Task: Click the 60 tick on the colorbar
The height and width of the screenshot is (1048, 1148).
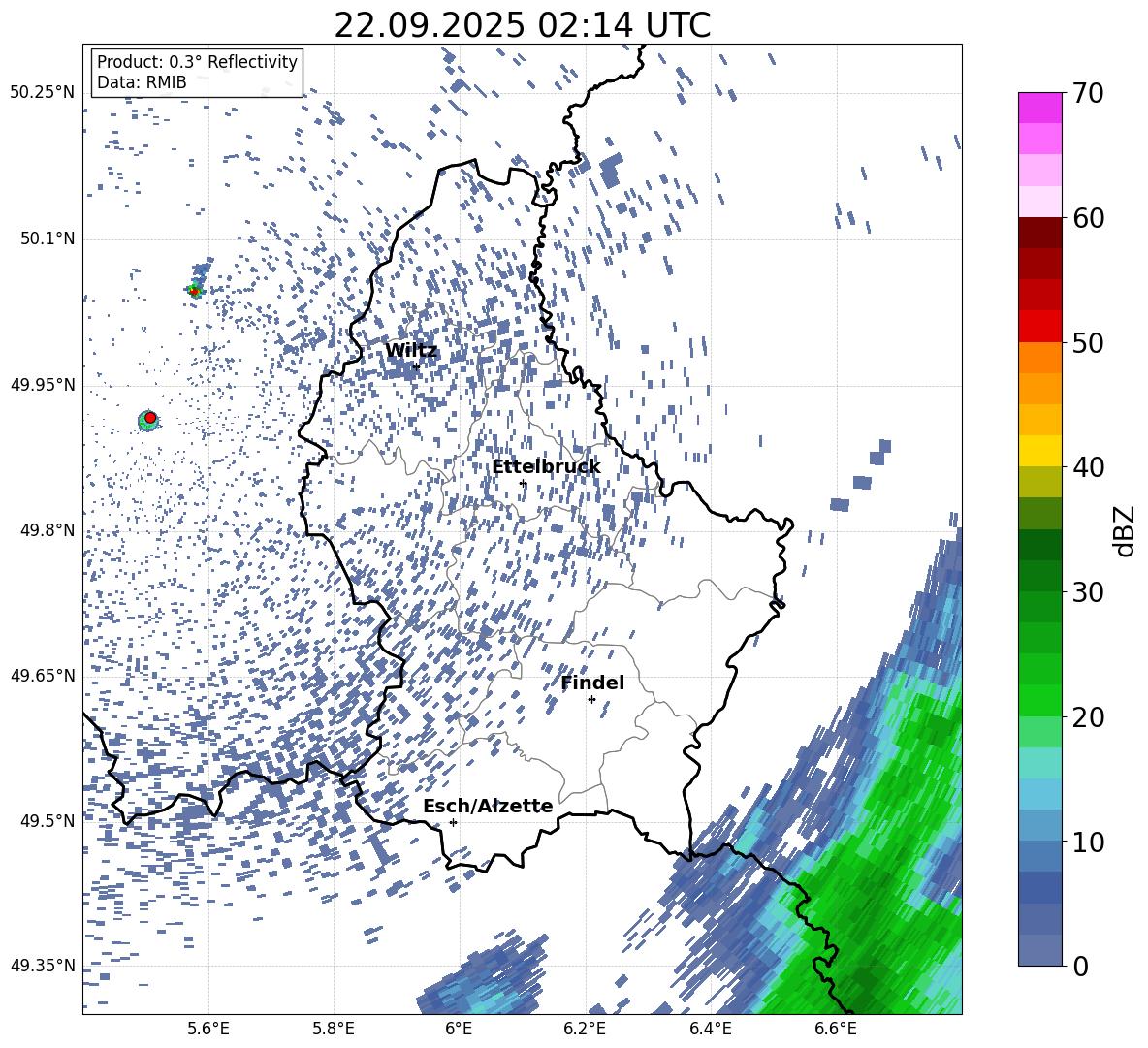Action: [1088, 218]
